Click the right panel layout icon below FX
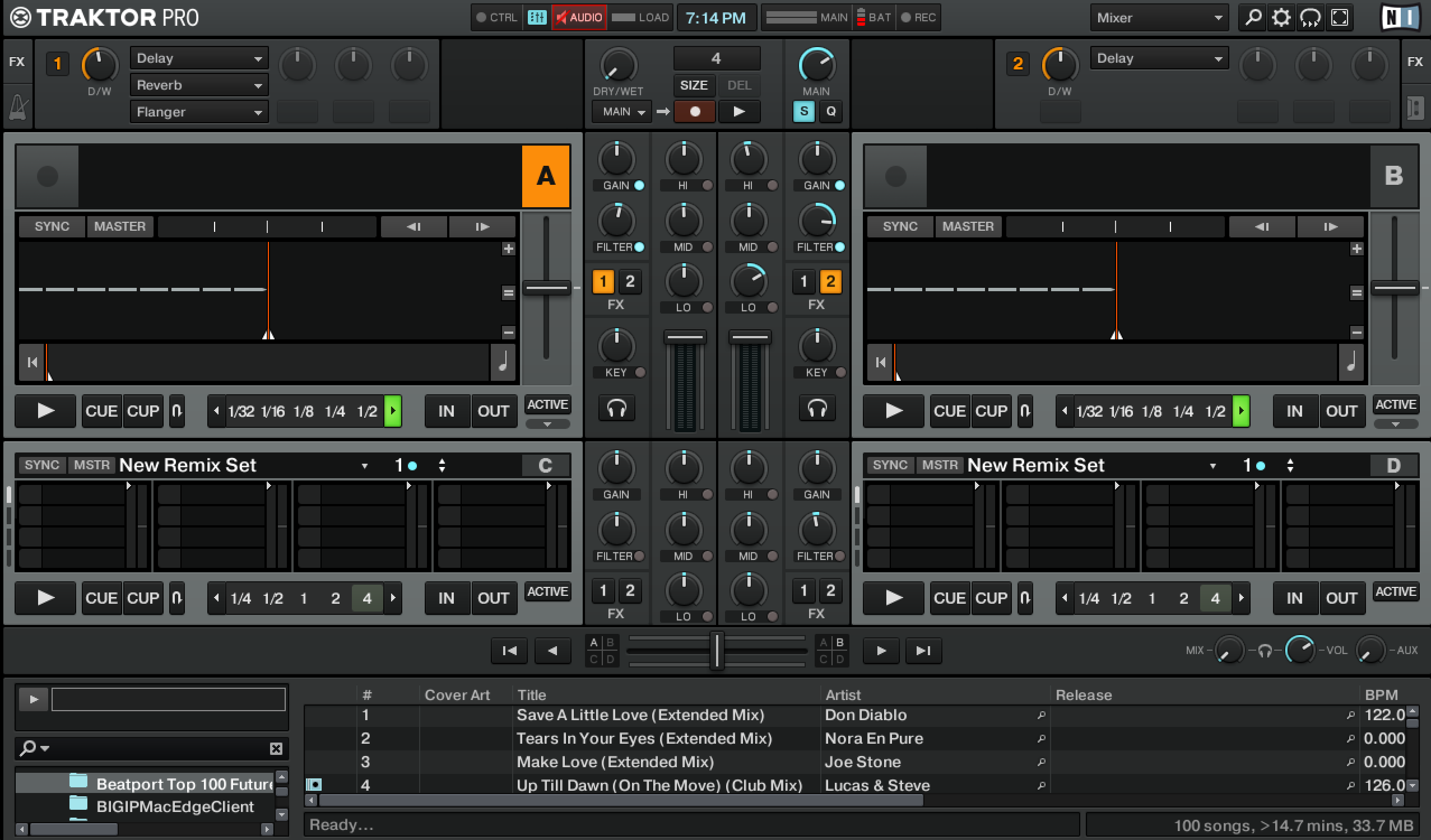The image size is (1431, 840). point(1415,108)
